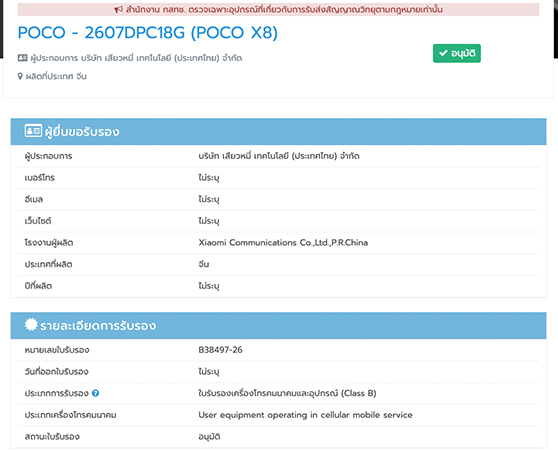Select the สถานะใบรับรอง row label
Viewport: 558px width, 450px height.
coord(52,437)
